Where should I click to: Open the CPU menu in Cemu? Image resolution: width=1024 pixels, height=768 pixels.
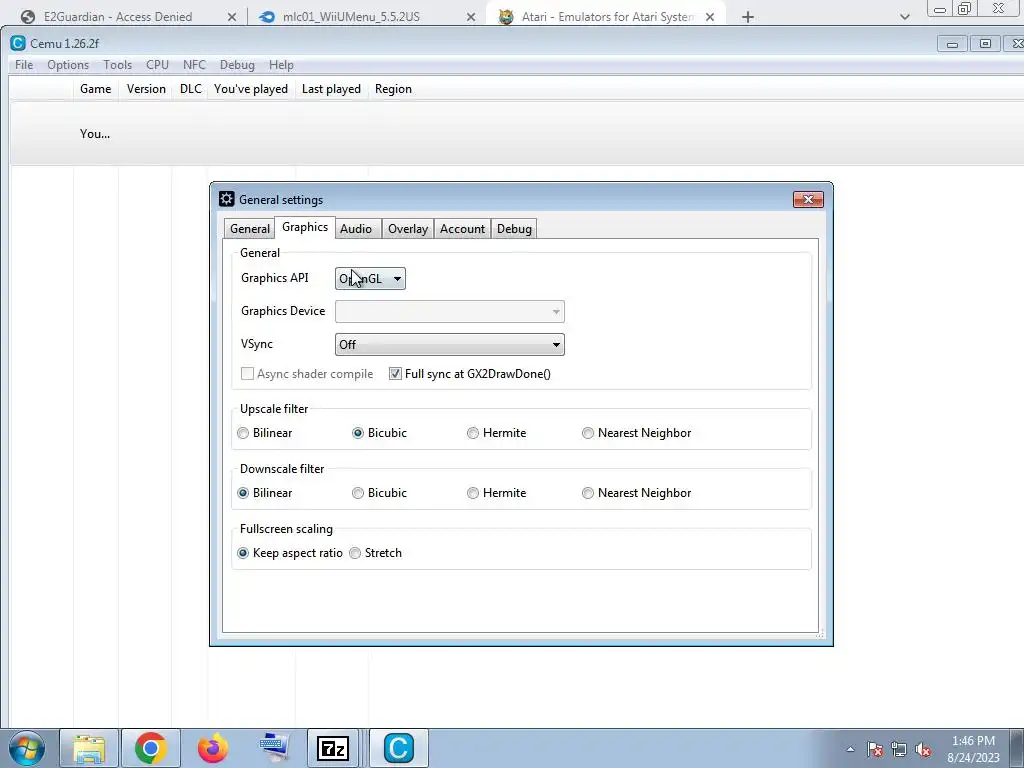[x=157, y=65]
